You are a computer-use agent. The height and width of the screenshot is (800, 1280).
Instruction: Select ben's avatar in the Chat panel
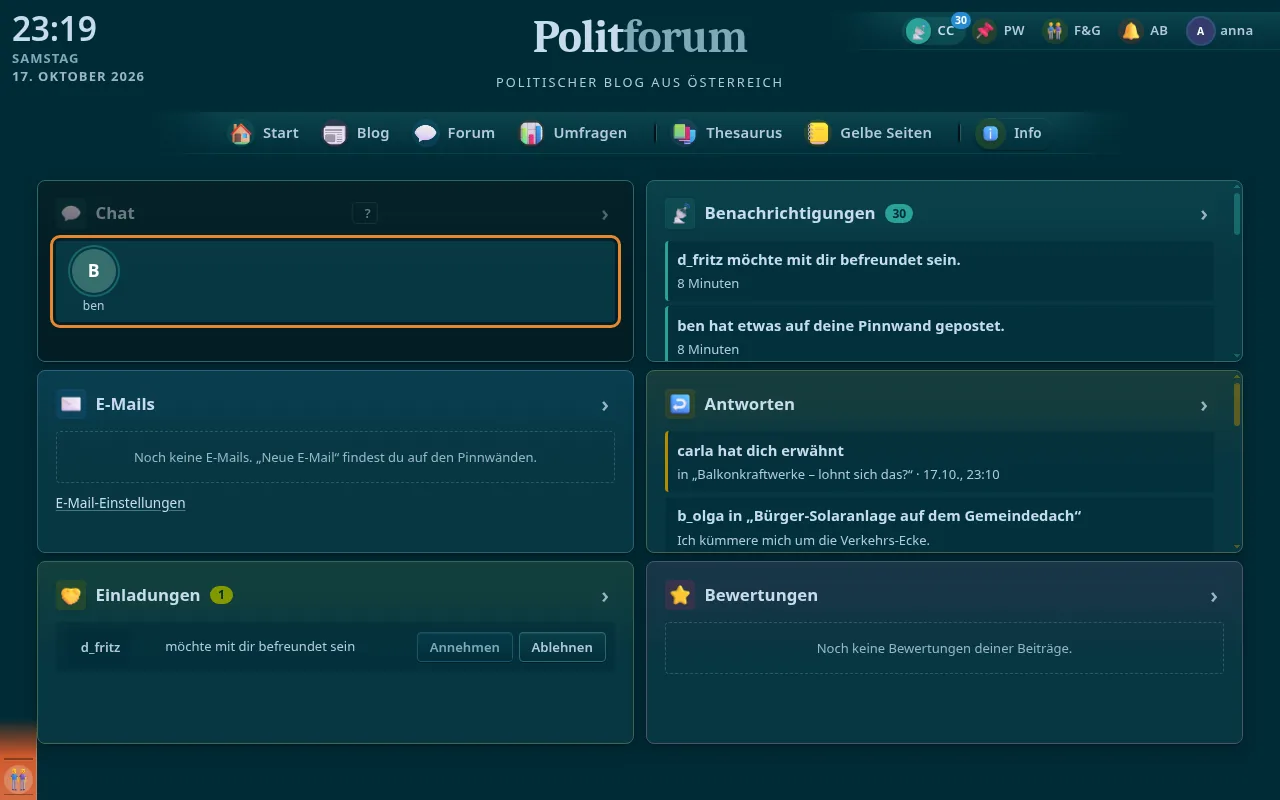click(94, 271)
